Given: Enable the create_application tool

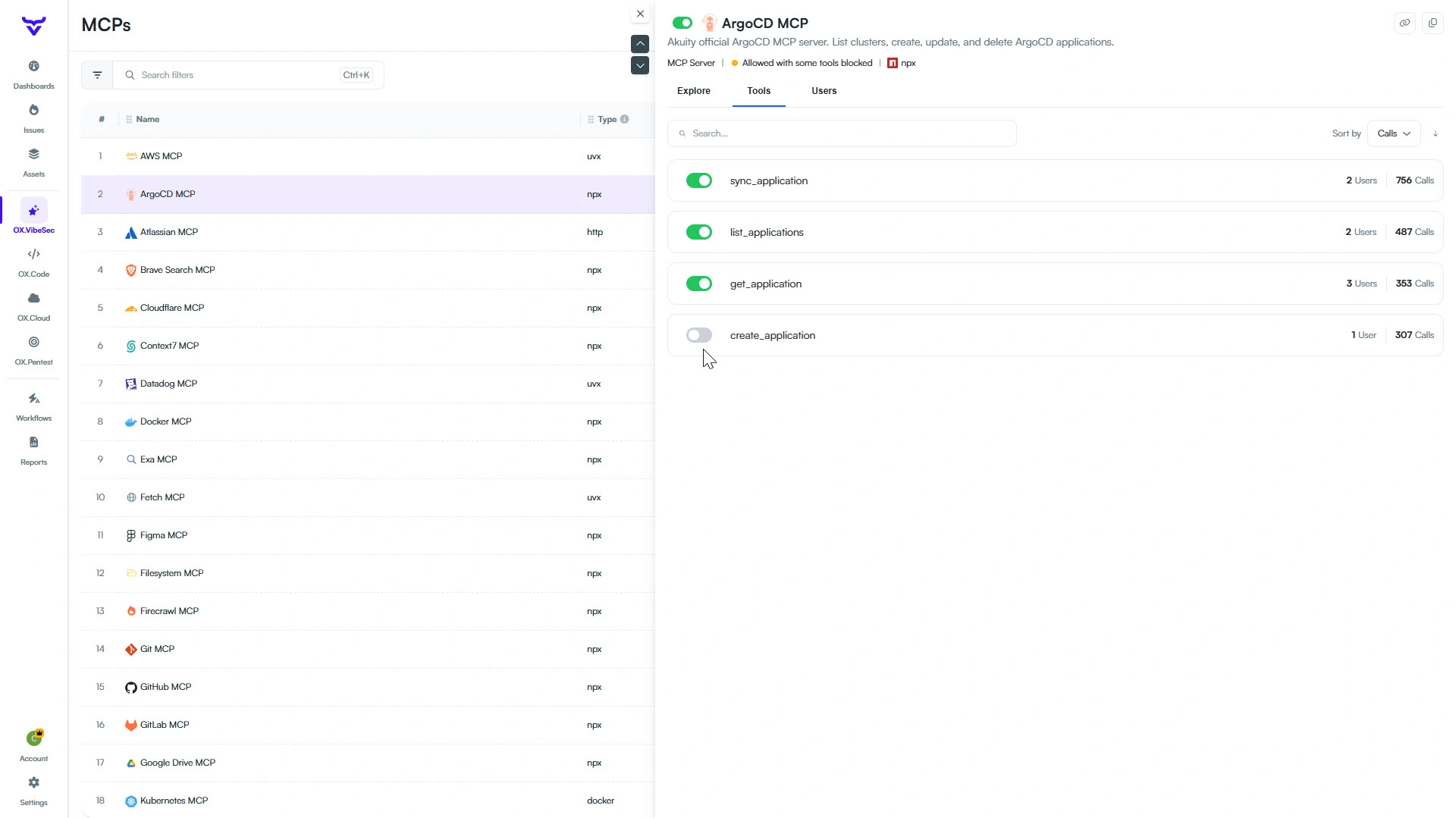Looking at the screenshot, I should 699,335.
